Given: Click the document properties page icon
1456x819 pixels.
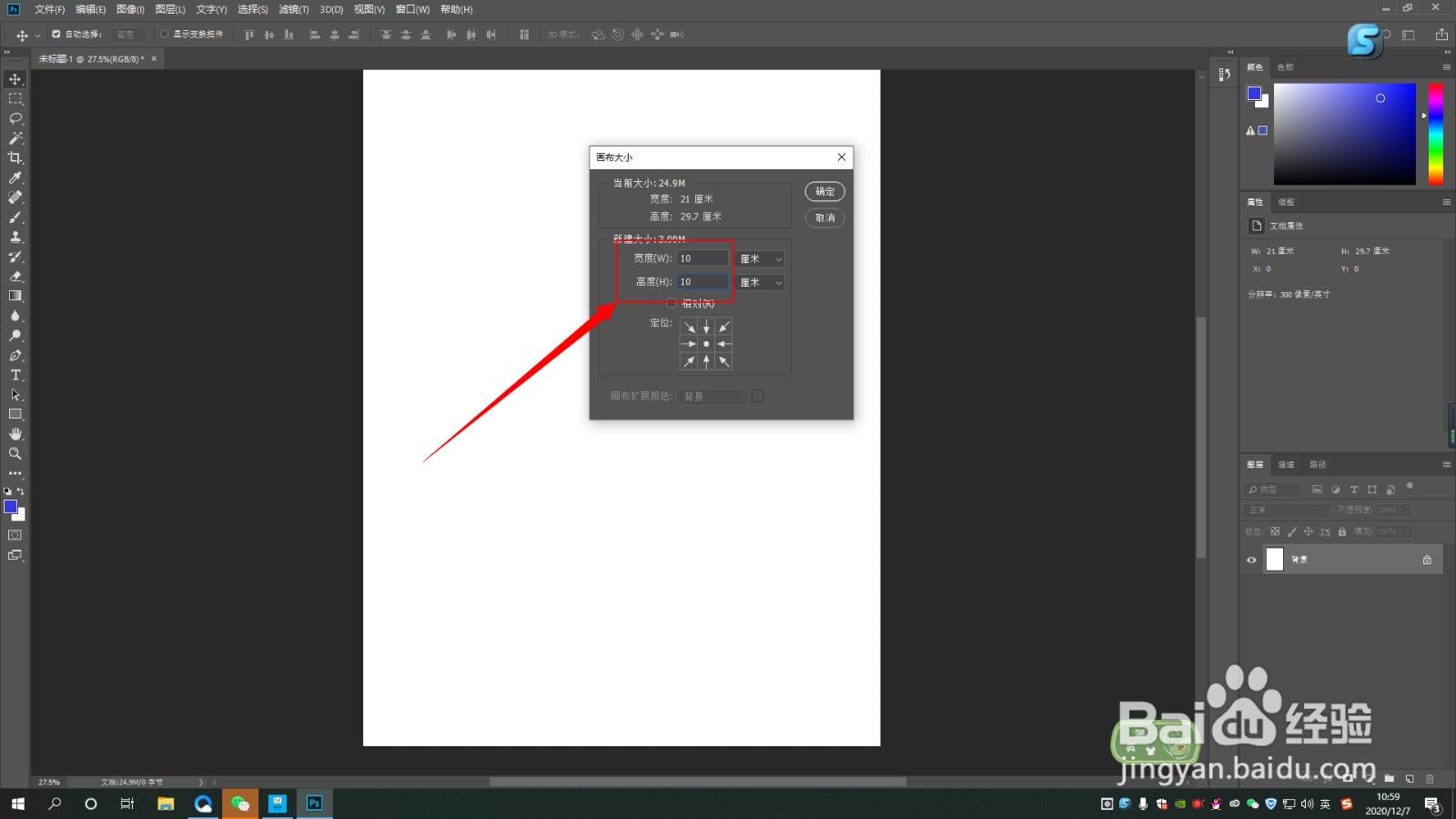Looking at the screenshot, I should 1257,226.
